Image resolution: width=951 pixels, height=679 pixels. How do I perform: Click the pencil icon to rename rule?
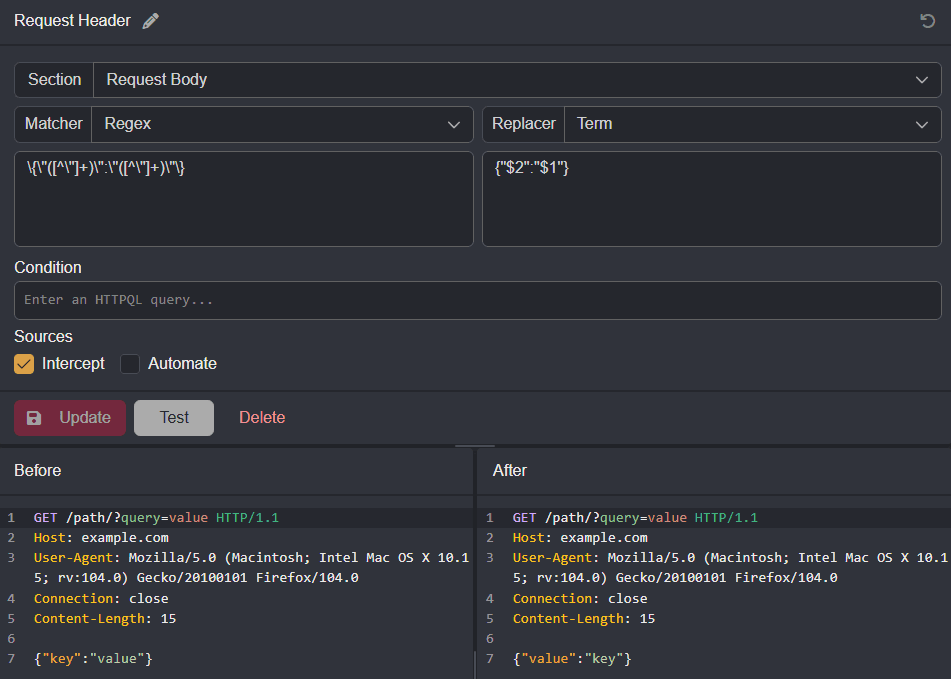click(x=151, y=21)
